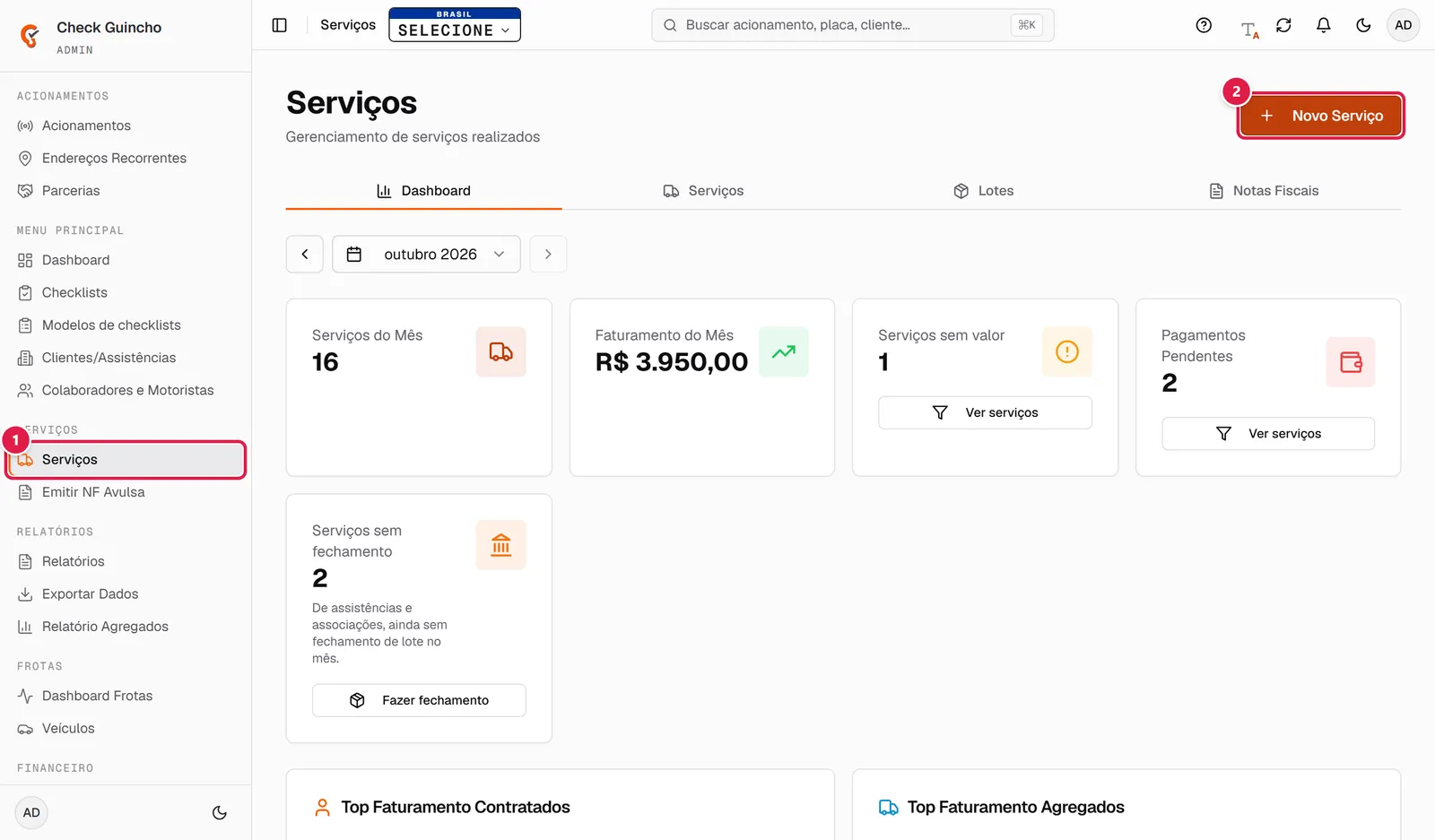1435x840 pixels.
Task: Open the AD user avatar in top bar
Action: click(1404, 25)
